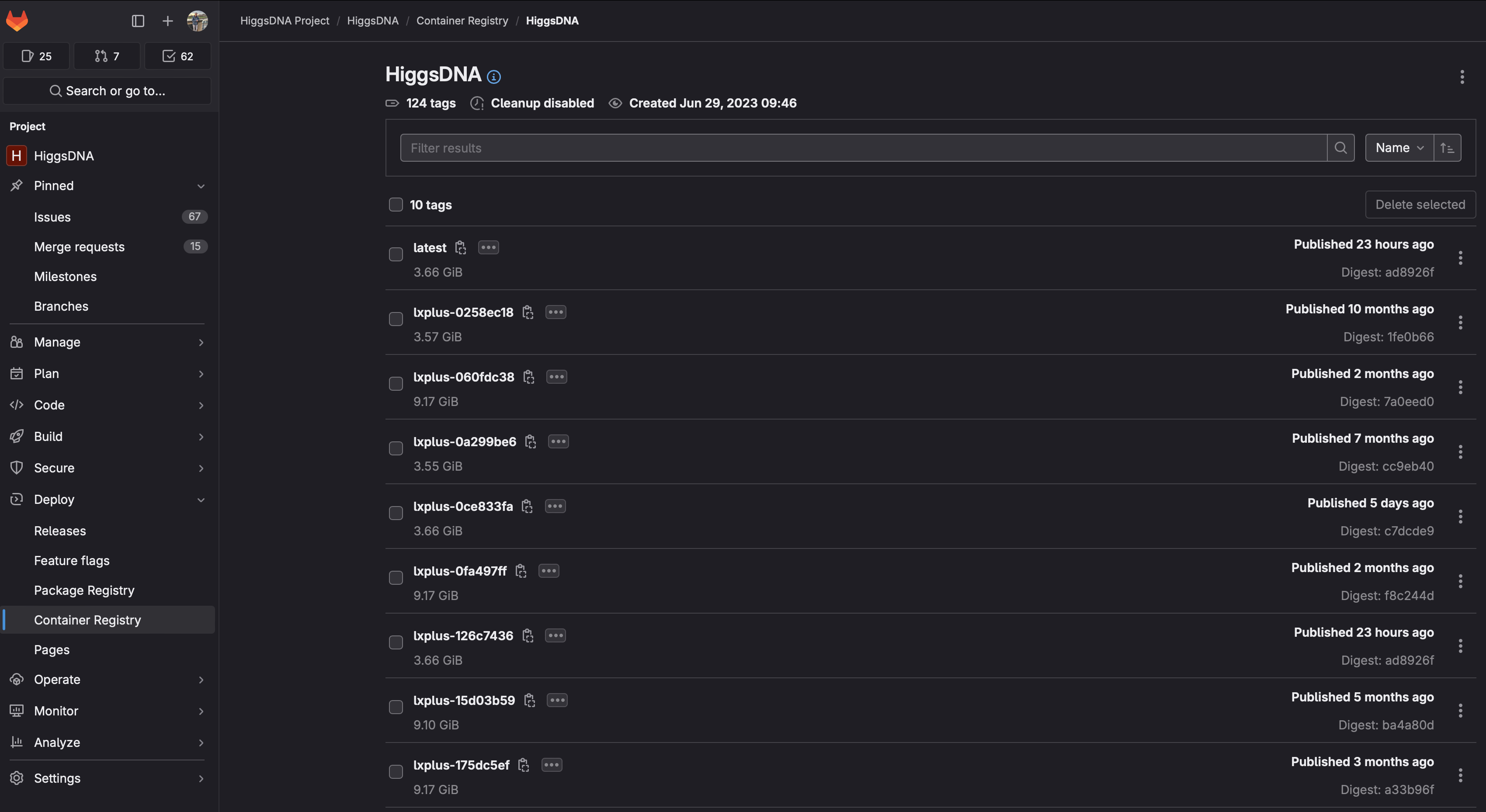
Task: Select the lxplus-126c7436 checkbox
Action: (396, 642)
